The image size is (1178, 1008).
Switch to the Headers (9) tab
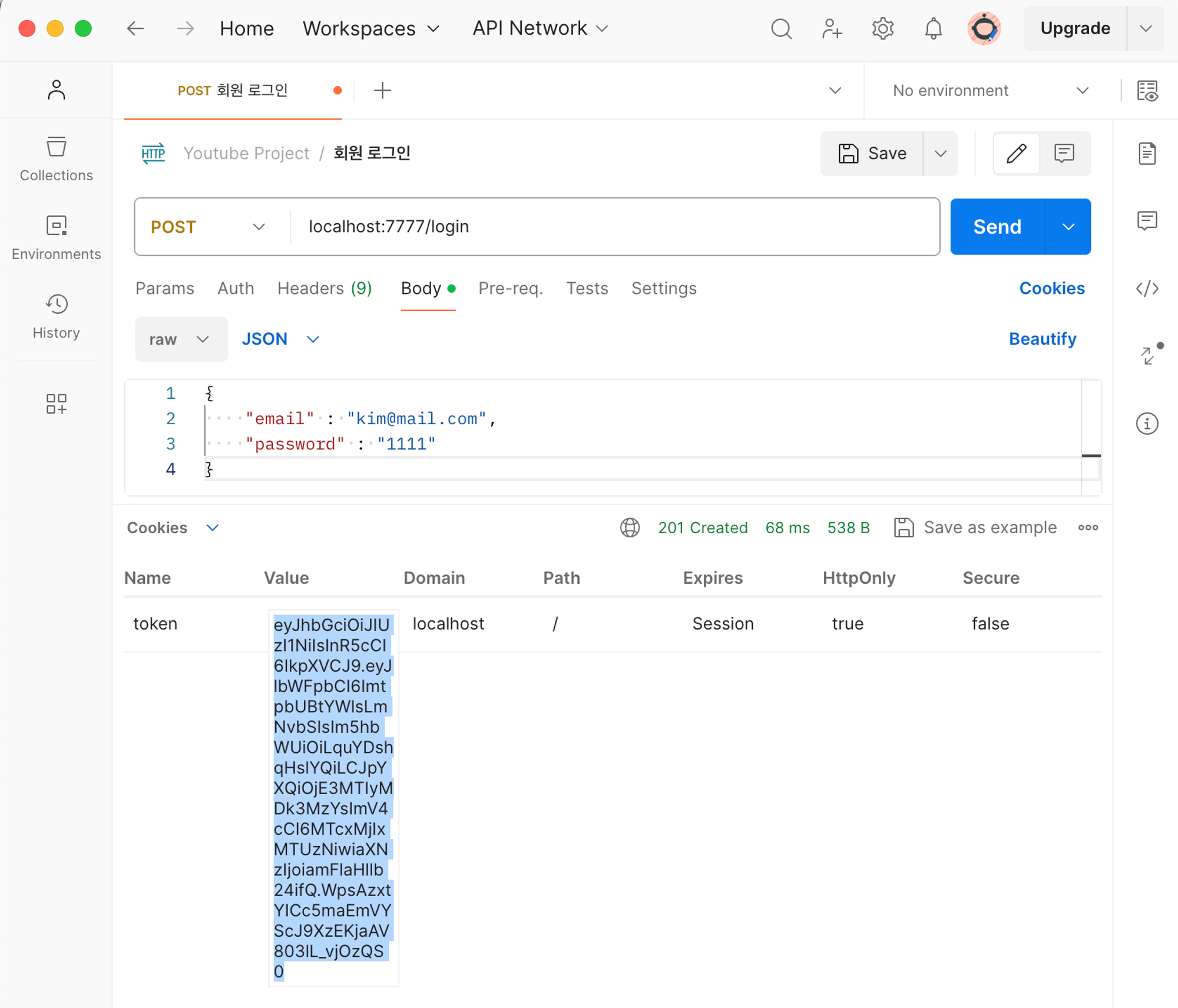324,289
